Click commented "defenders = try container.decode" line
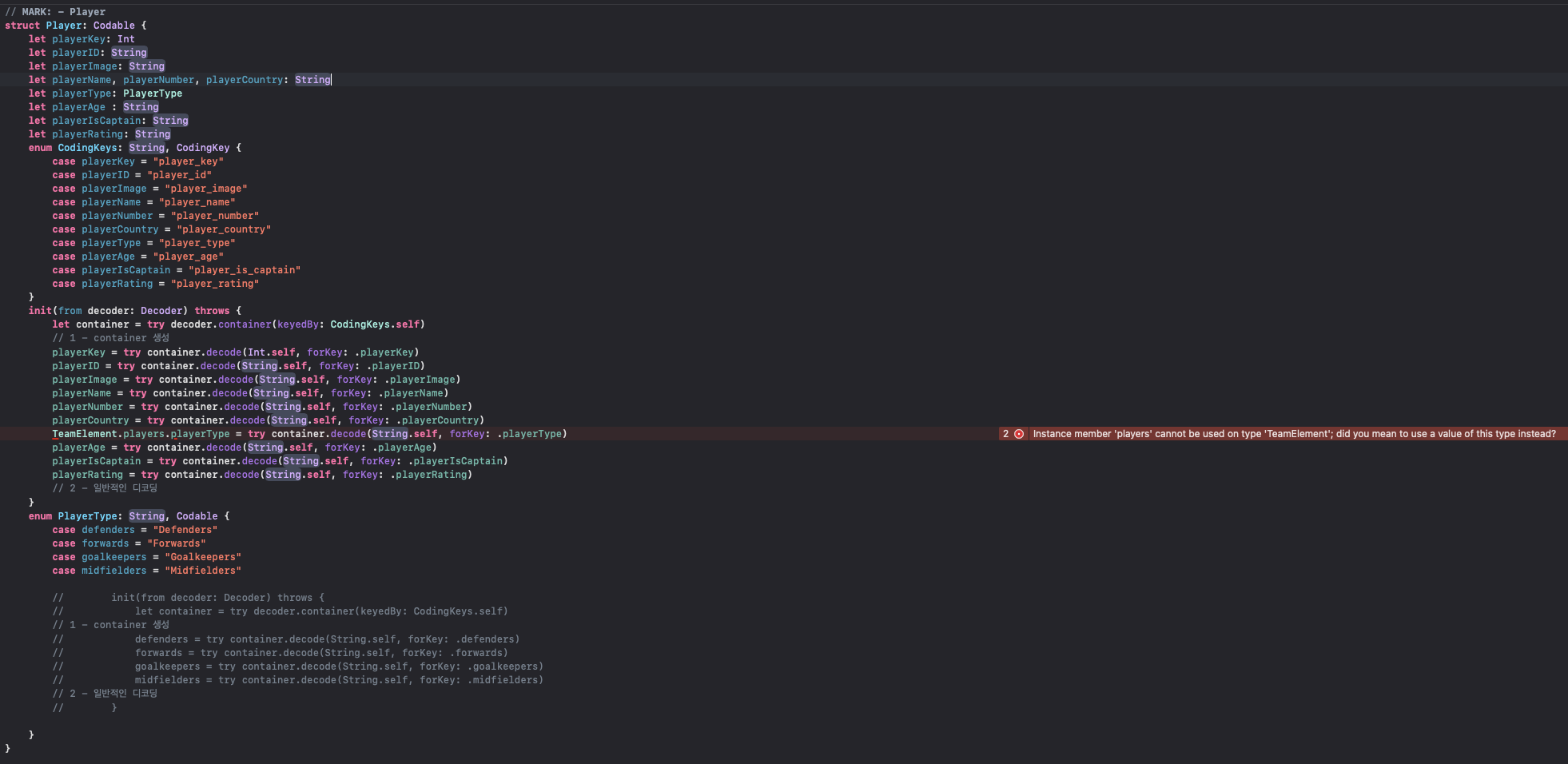This screenshot has height=764, width=1568. pos(328,639)
